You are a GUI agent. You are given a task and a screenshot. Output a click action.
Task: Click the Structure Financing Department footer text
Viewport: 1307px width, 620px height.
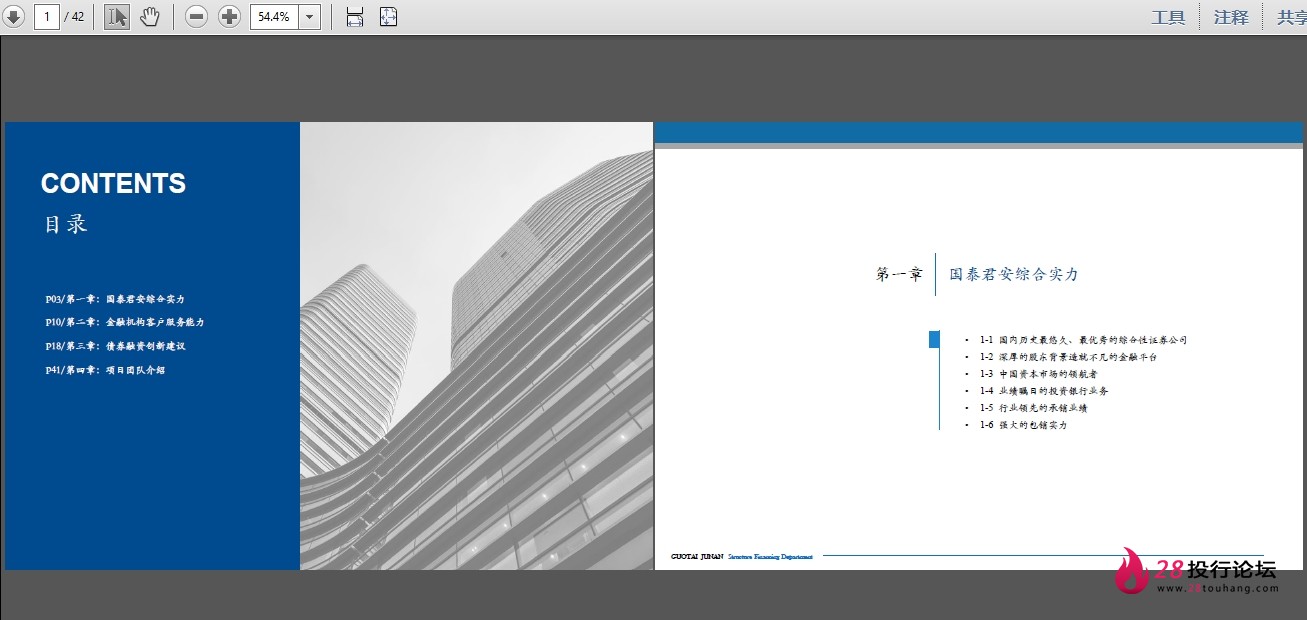[770, 556]
